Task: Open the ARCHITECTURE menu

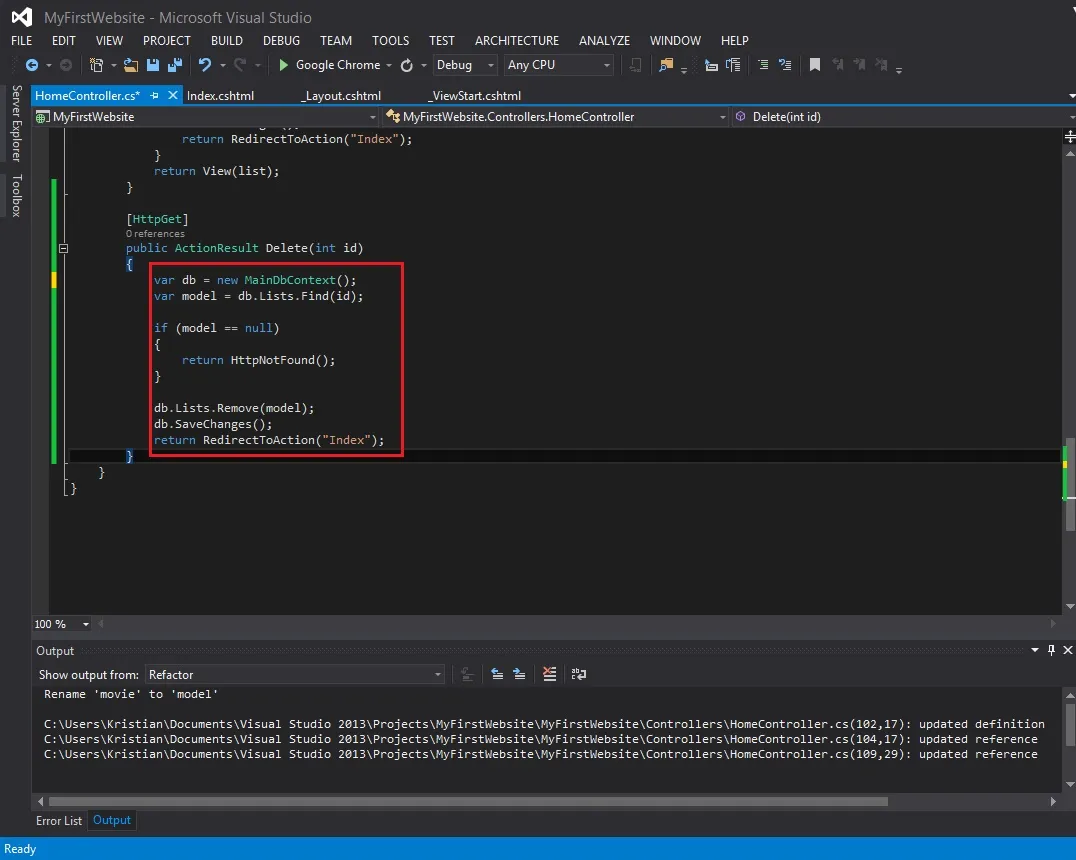Action: coord(517,40)
